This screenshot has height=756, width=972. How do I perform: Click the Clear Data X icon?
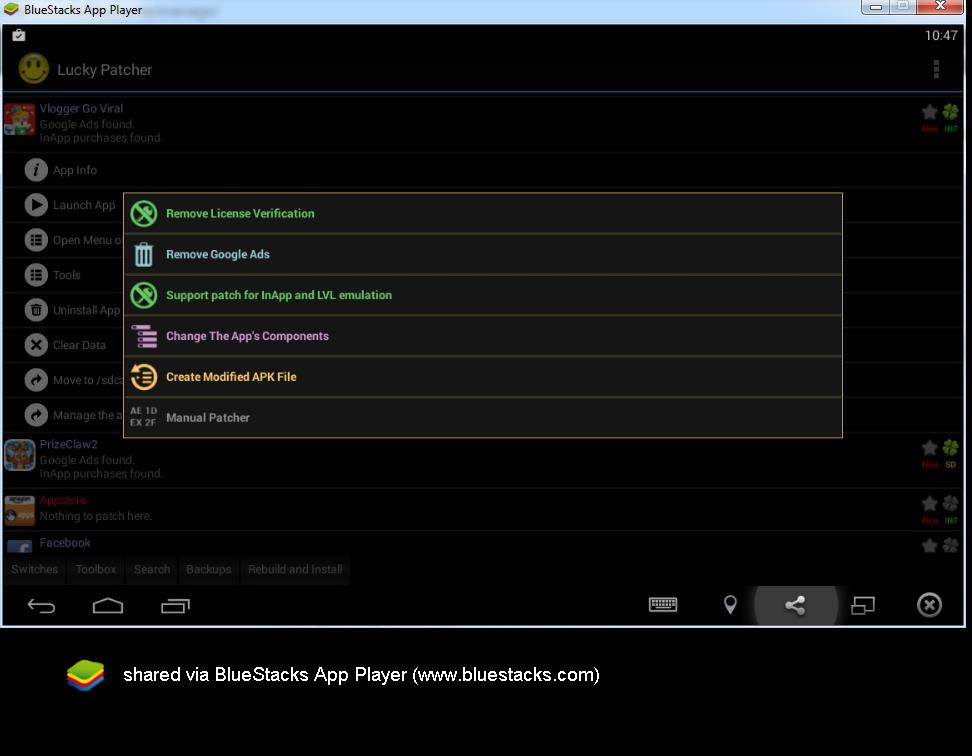tap(36, 345)
